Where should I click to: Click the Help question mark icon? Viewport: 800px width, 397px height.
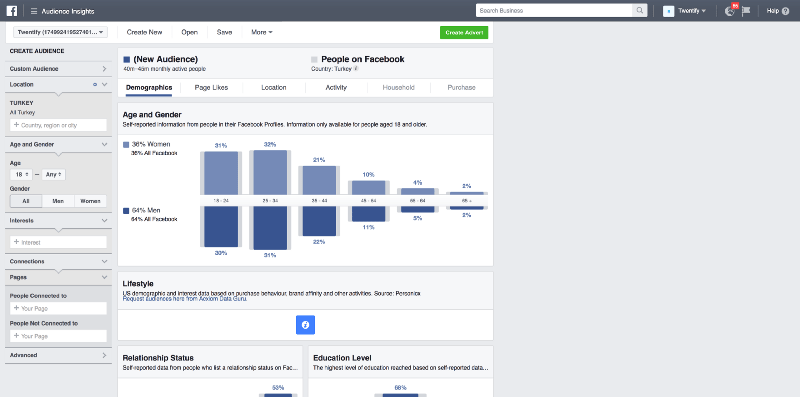(785, 11)
